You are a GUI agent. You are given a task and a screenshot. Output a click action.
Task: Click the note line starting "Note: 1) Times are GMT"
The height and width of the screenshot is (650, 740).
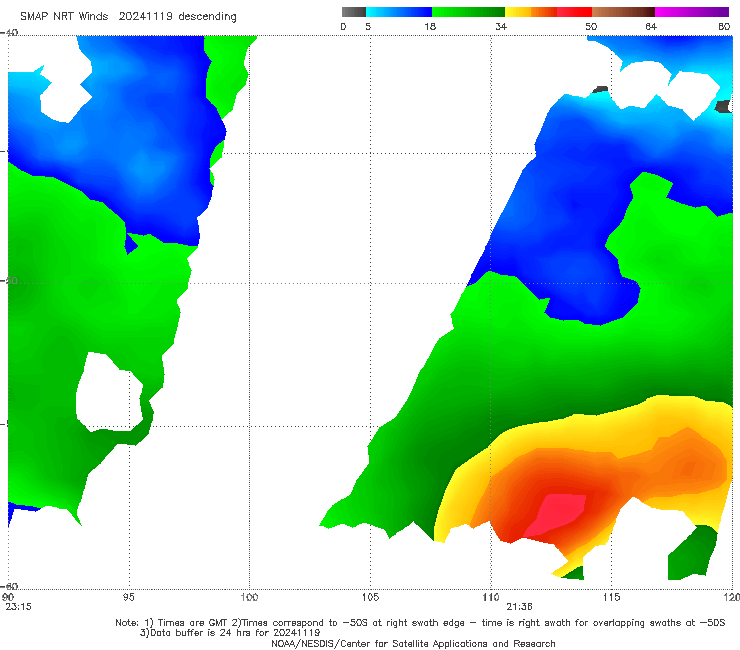click(420, 623)
